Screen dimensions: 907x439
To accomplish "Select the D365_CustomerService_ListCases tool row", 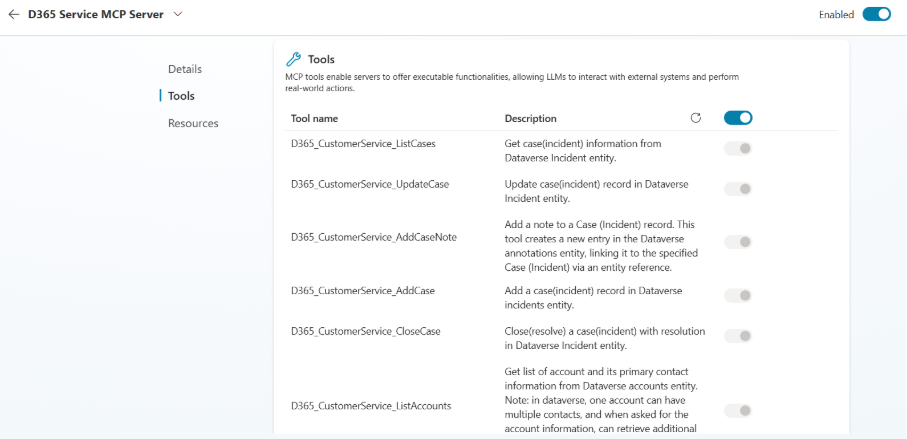I will pos(363,144).
